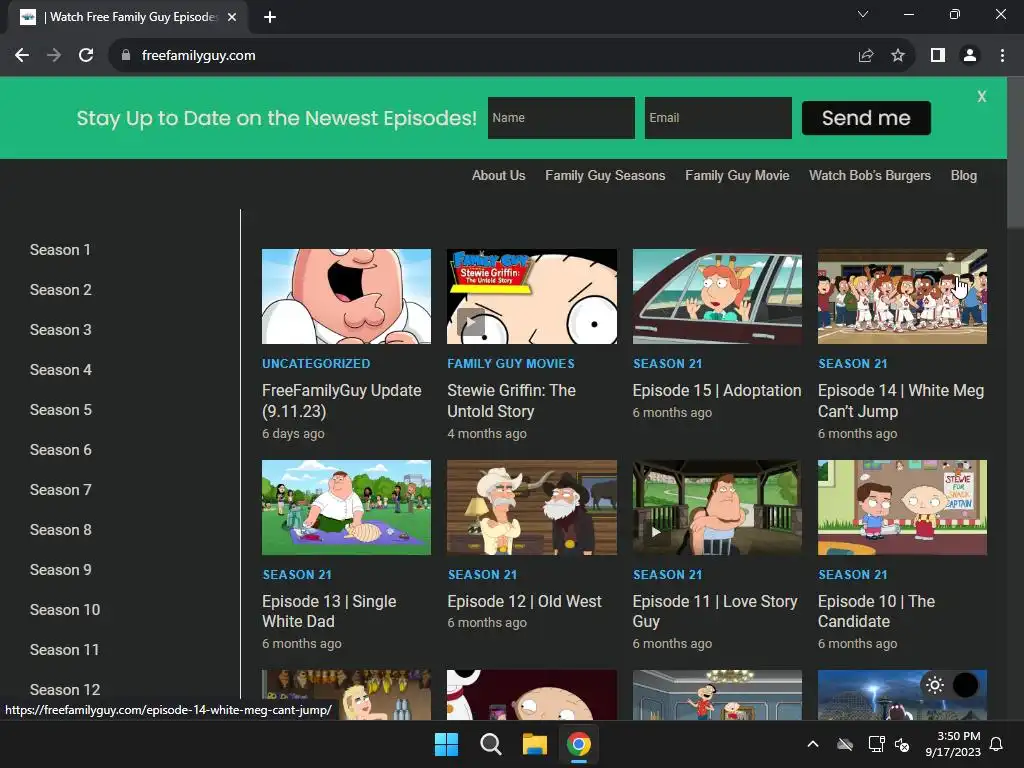This screenshot has width=1024, height=768.
Task: Open the muted volume tray icon
Action: coord(902,744)
